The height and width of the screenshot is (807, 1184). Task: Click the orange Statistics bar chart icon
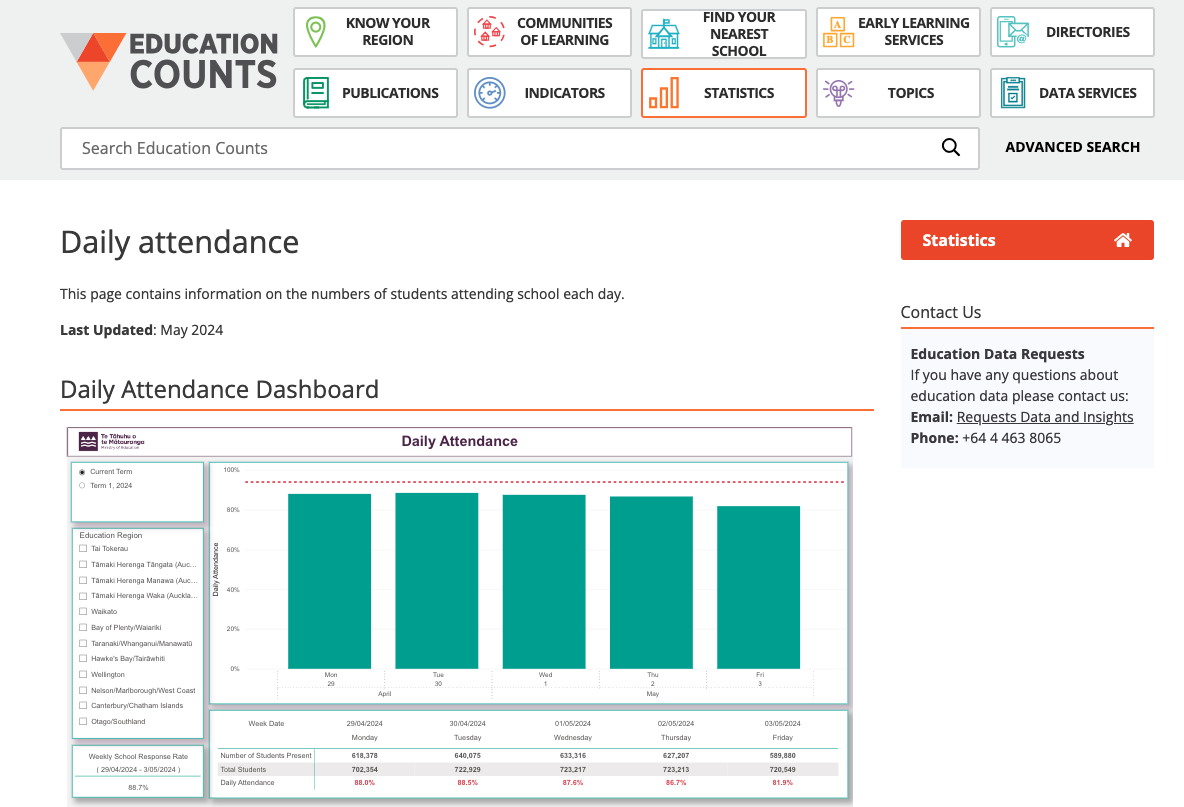pos(665,92)
